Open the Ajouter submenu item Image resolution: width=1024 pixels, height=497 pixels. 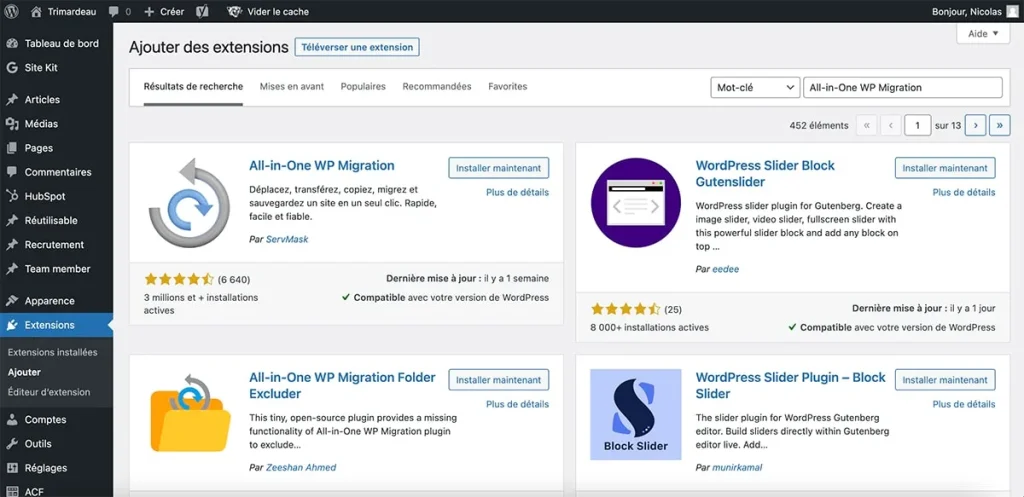(x=24, y=372)
